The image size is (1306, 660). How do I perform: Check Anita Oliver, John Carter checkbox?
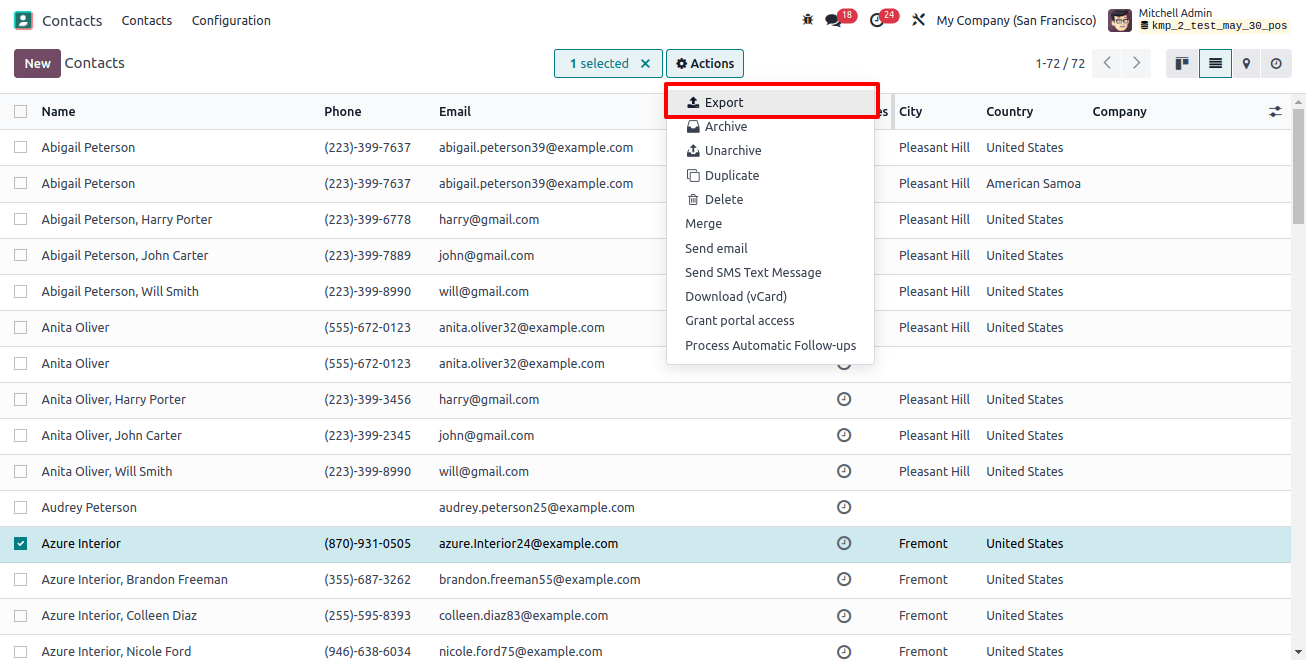[x=20, y=436]
